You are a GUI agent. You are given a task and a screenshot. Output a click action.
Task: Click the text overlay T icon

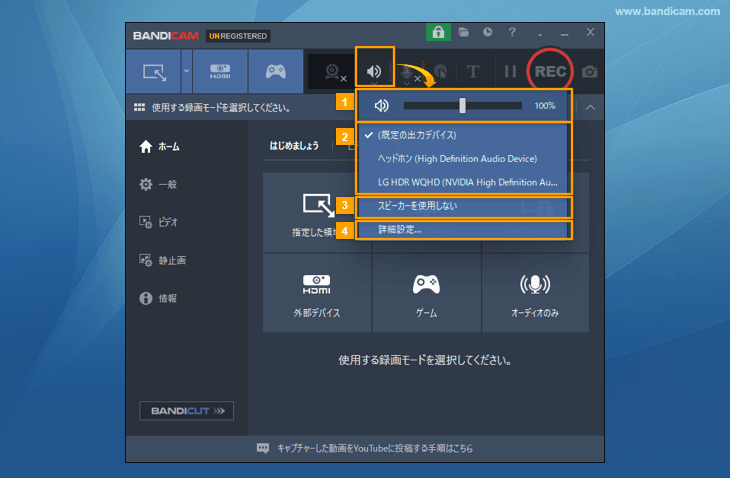(473, 72)
